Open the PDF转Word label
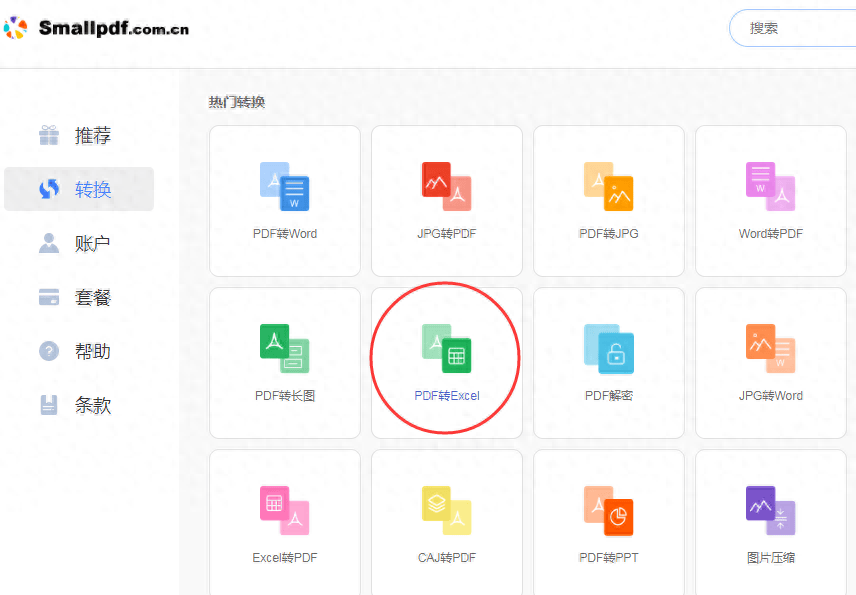The image size is (856, 595). [284, 234]
